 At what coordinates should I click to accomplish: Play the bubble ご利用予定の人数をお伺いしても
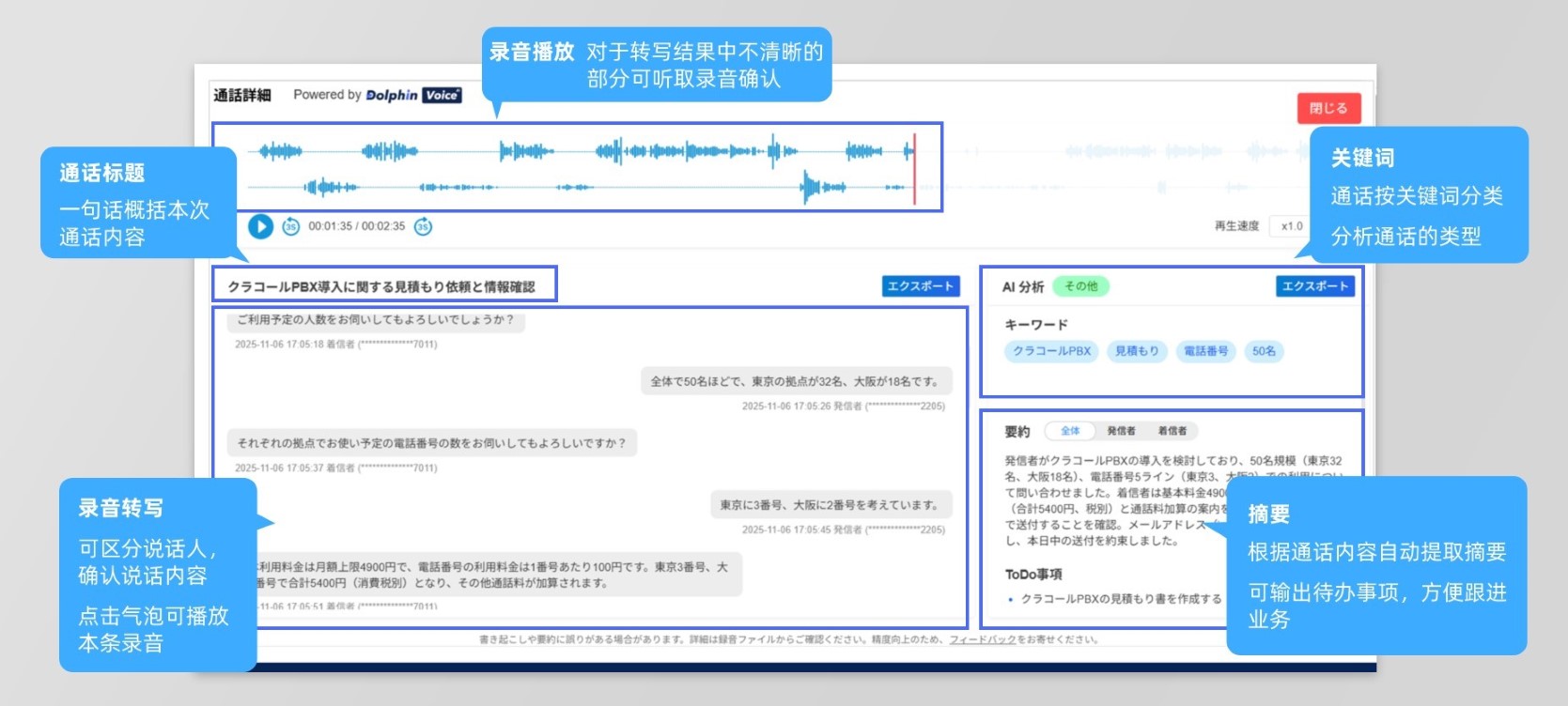coord(376,320)
